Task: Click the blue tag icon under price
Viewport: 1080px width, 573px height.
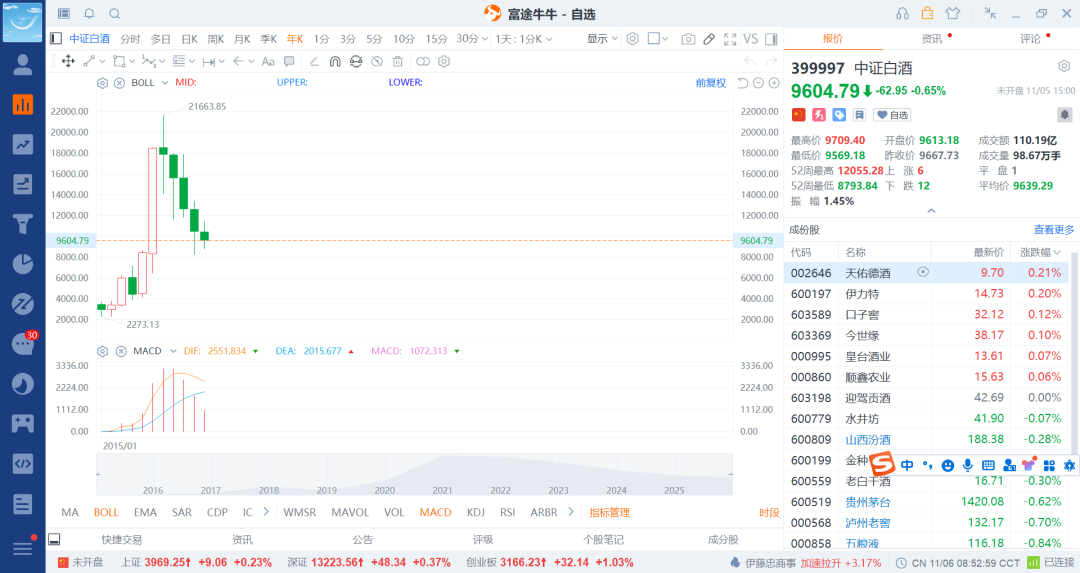Action: pyautogui.click(x=839, y=114)
